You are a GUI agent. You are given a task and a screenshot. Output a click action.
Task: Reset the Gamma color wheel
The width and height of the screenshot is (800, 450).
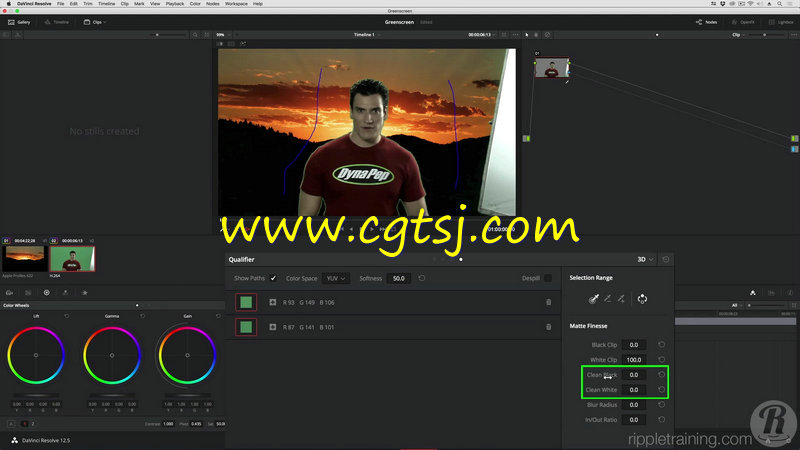click(x=142, y=316)
